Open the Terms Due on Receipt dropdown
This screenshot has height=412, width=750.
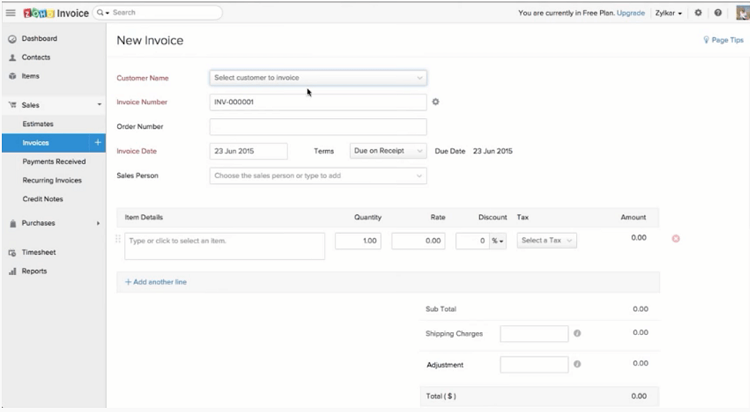(388, 151)
